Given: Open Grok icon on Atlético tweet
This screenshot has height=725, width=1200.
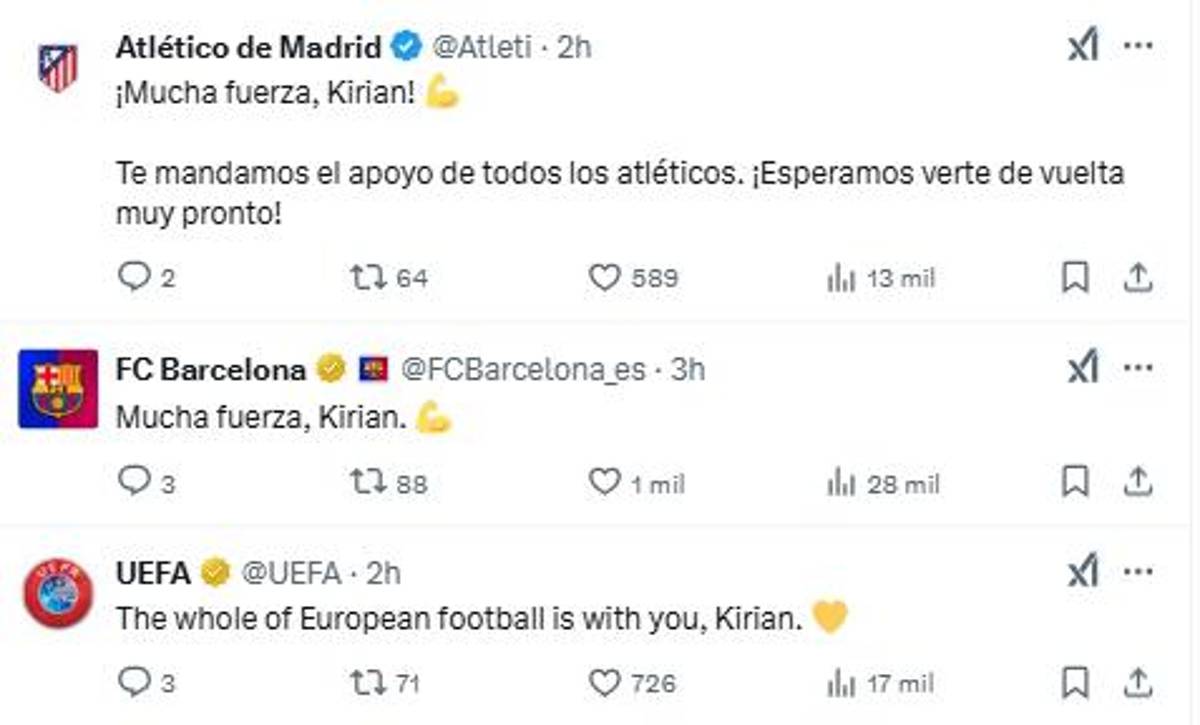Looking at the screenshot, I should pos(1083,47).
